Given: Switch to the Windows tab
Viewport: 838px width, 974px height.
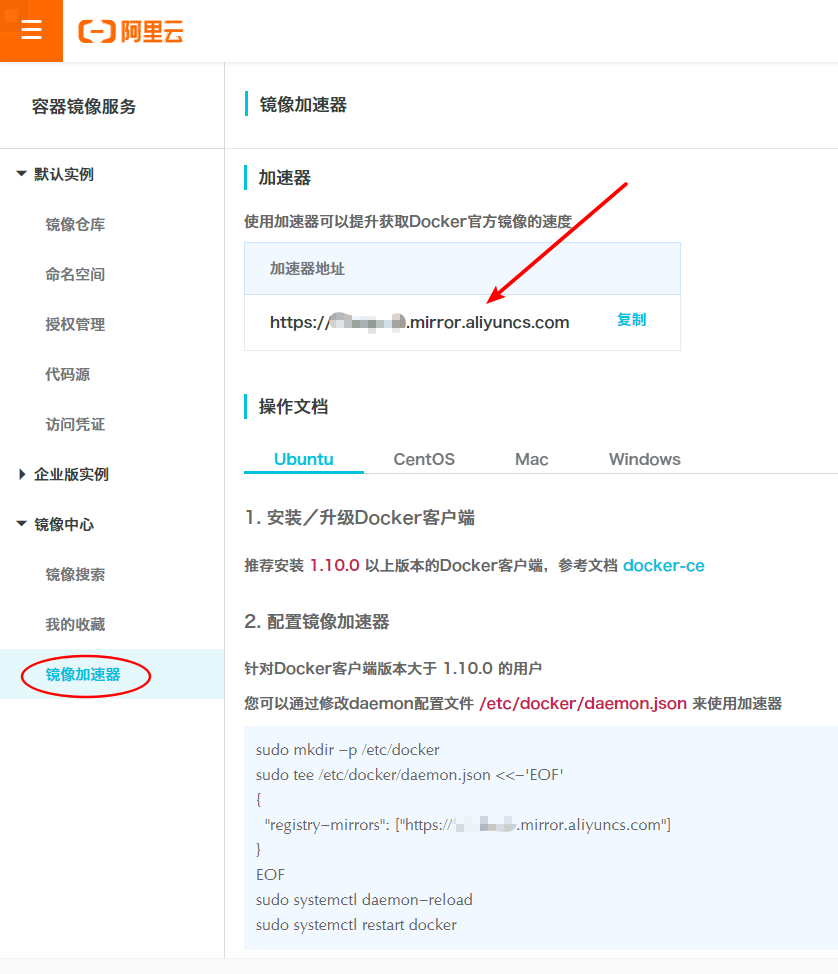Looking at the screenshot, I should point(645,459).
